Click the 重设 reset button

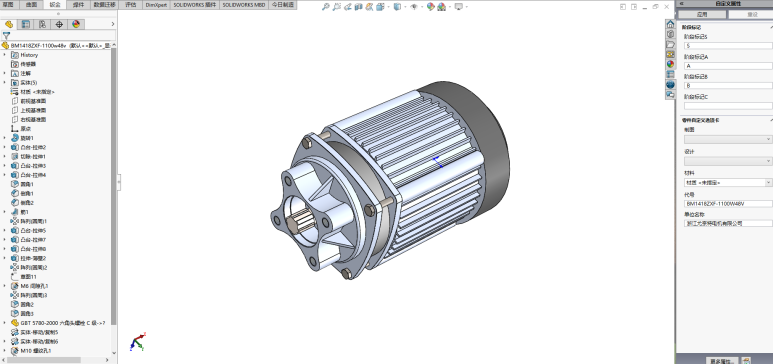coord(751,15)
